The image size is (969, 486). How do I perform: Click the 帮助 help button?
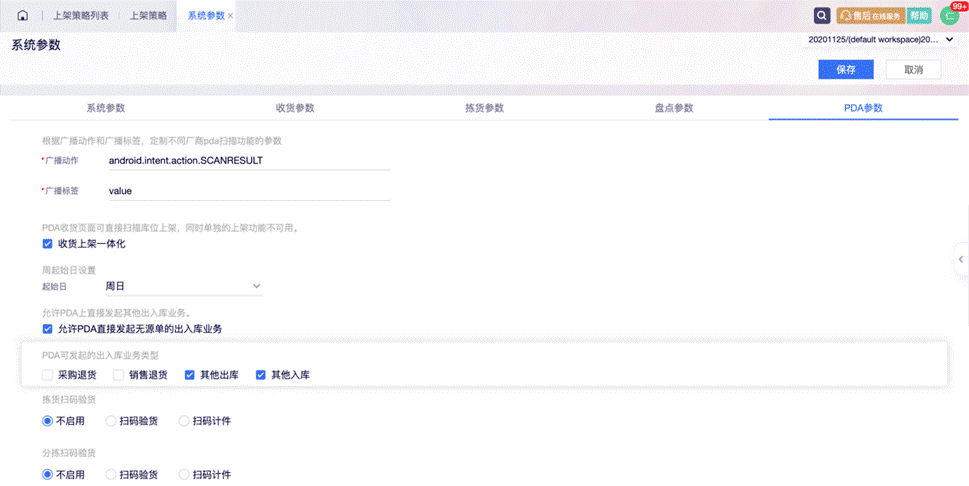pyautogui.click(x=919, y=16)
